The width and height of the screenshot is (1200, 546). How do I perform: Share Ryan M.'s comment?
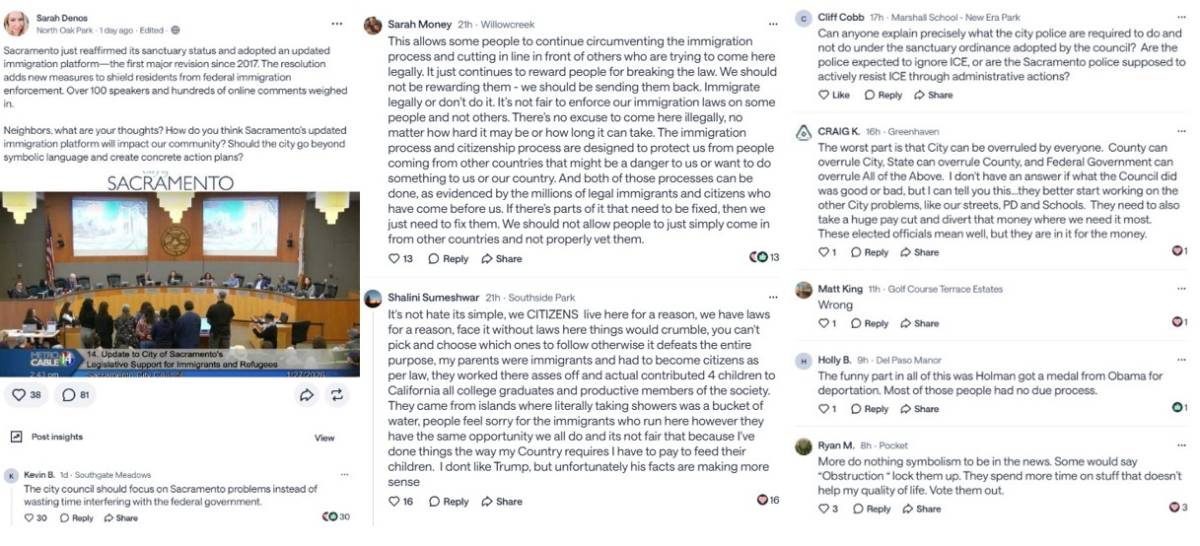coord(920,509)
